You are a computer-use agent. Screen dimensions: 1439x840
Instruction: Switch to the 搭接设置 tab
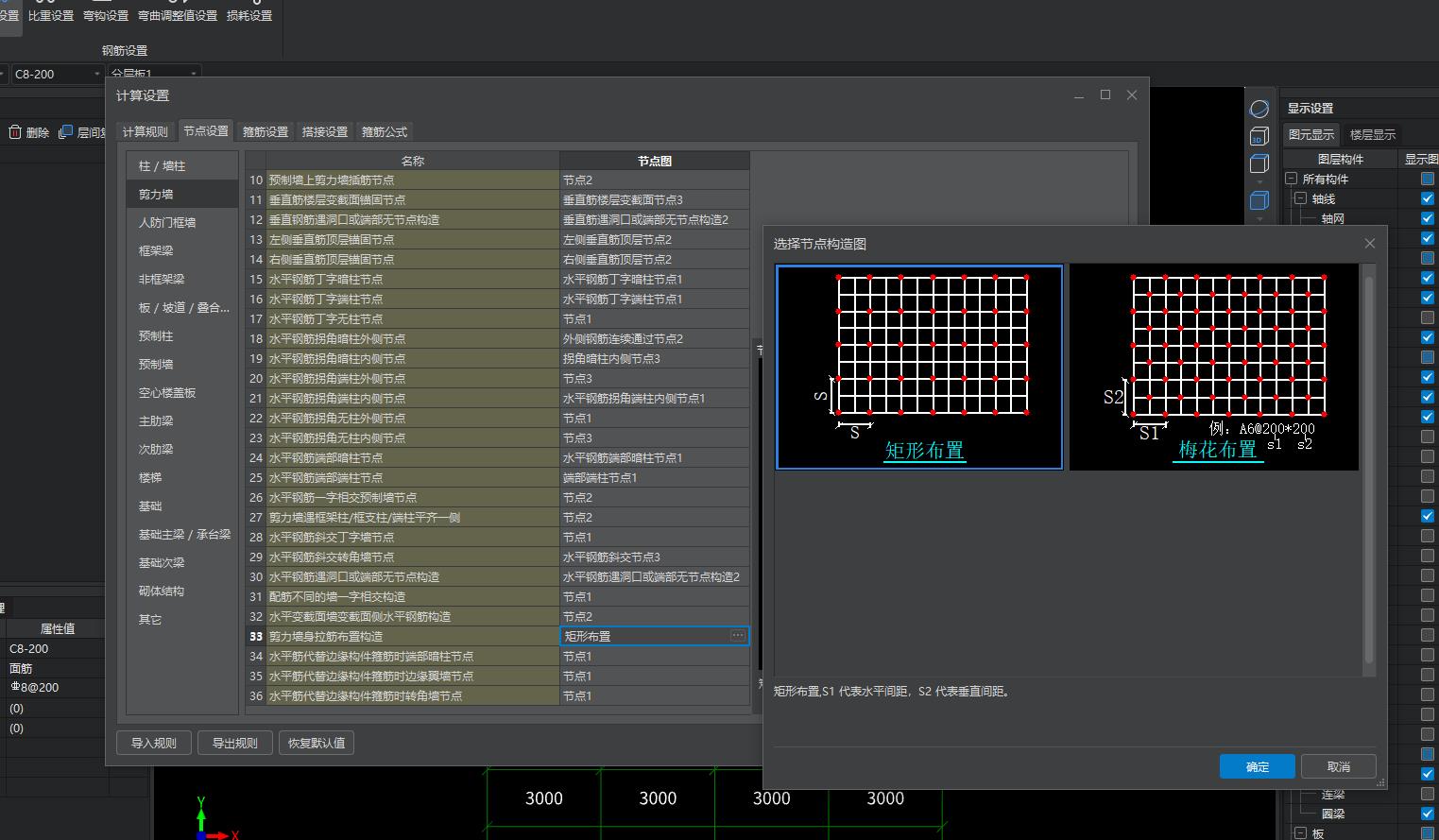point(325,132)
